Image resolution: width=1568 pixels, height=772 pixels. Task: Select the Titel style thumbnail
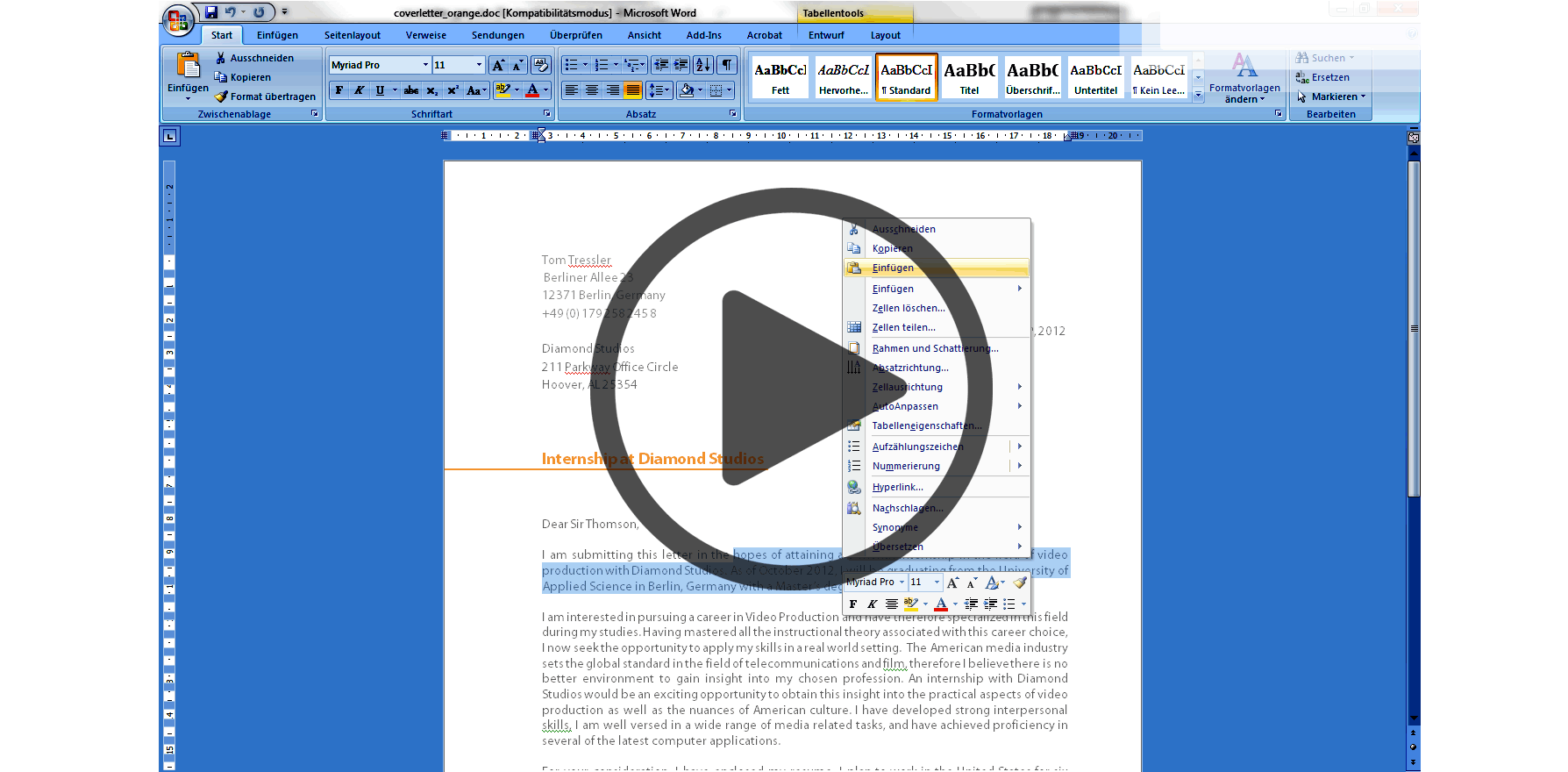click(969, 77)
